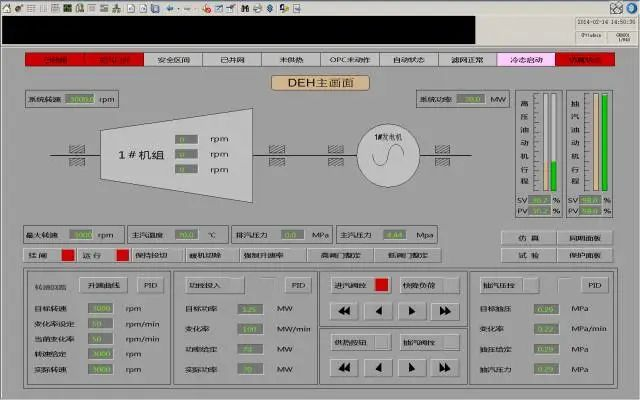Select the 安全区间 status tab
Image resolution: width=640 pixels, height=400 pixels.
pyautogui.click(x=173, y=60)
